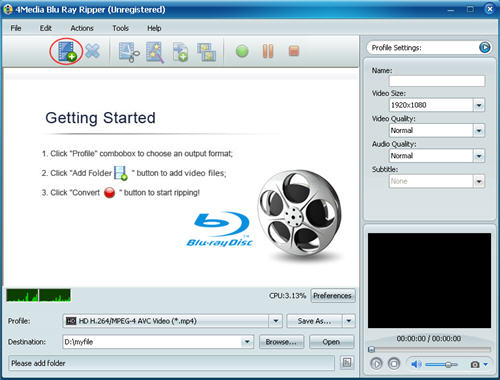
Task: Click the Profile Settings blue arrow button
Action: pos(485,48)
